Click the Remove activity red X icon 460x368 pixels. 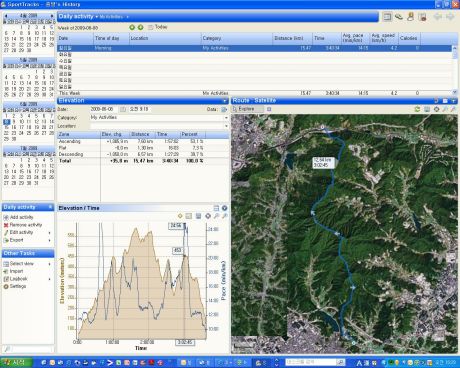[6, 225]
